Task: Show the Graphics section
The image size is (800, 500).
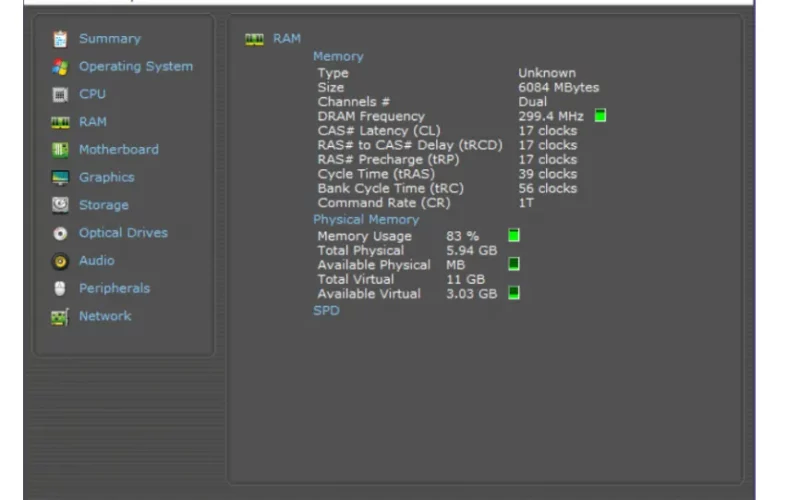Action: (107, 177)
